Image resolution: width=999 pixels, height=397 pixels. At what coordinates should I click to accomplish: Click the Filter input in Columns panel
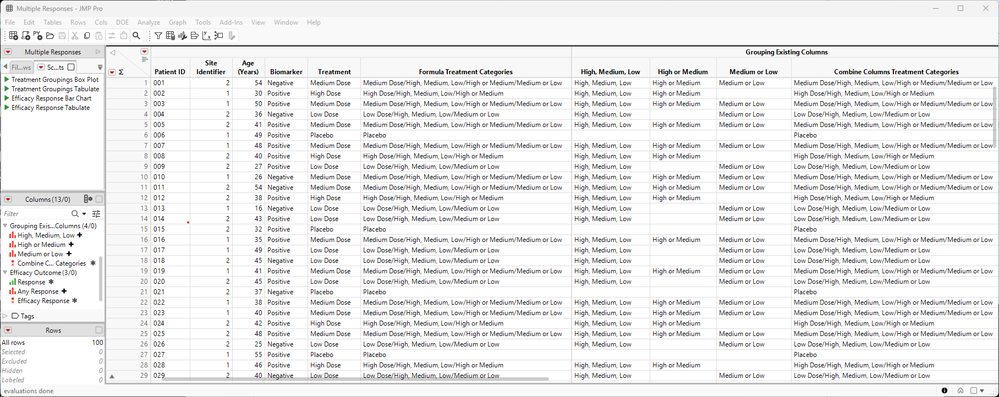(36, 214)
